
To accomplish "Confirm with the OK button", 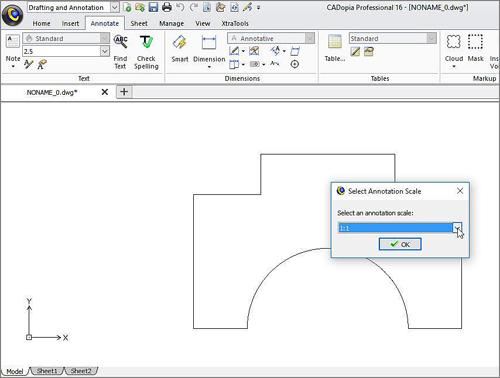I will pos(400,244).
